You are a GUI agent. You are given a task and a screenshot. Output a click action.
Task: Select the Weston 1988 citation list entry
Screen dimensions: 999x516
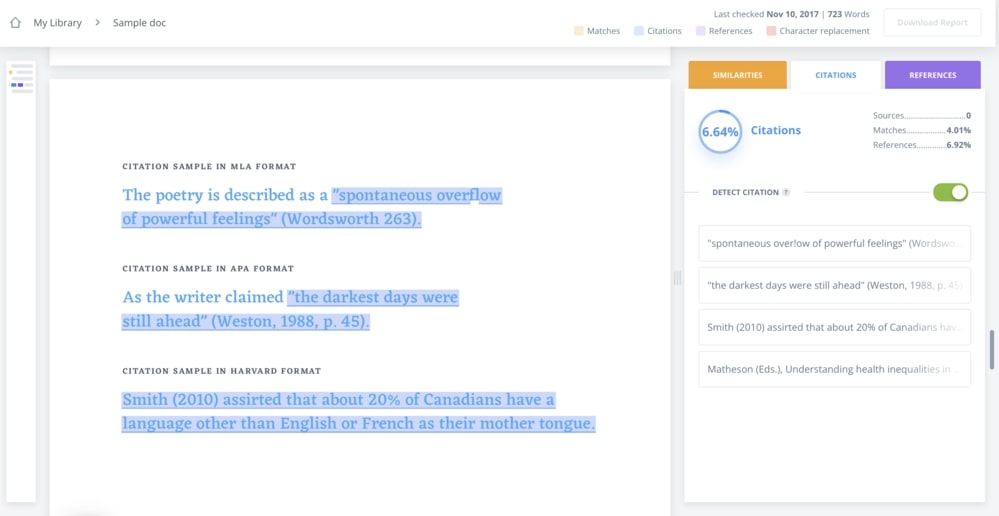[x=834, y=285]
